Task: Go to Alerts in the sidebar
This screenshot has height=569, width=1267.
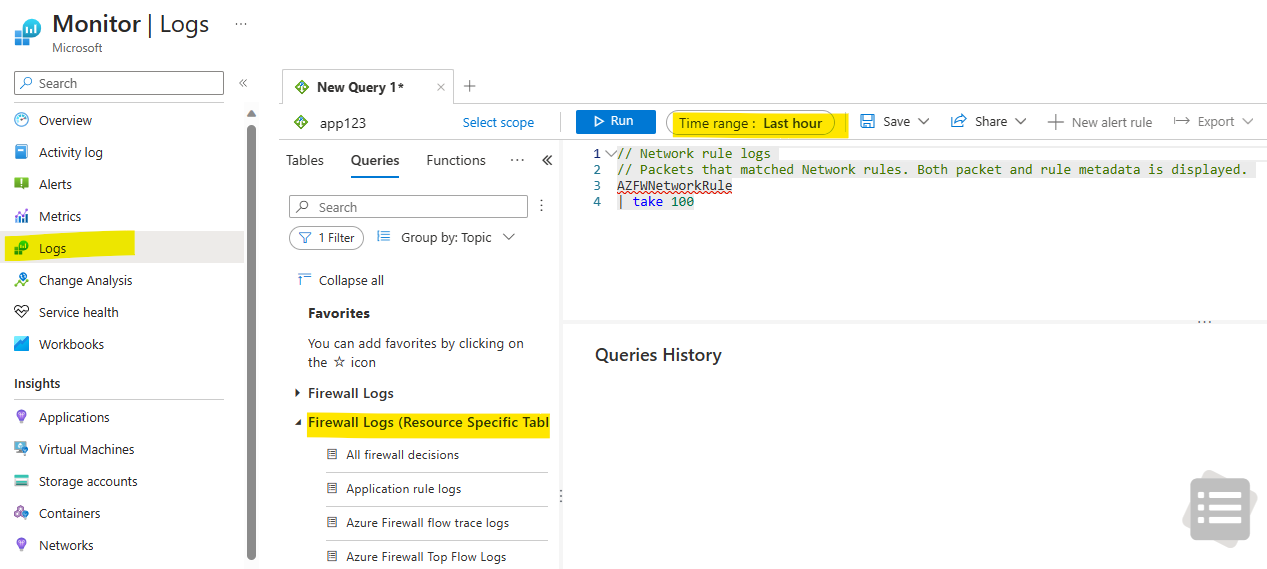Action: click(55, 184)
